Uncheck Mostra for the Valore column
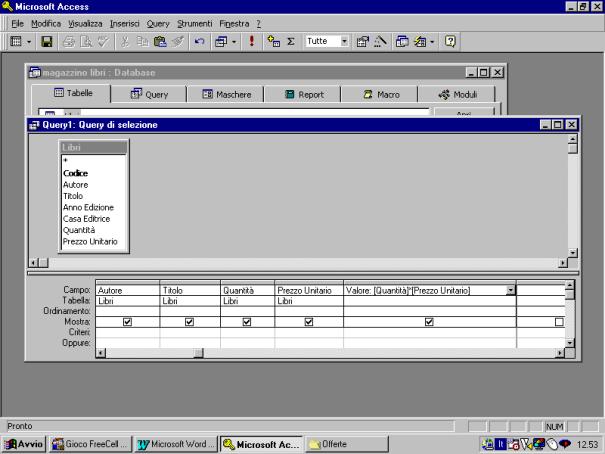Viewport: 605px width, 454px height. [429, 322]
